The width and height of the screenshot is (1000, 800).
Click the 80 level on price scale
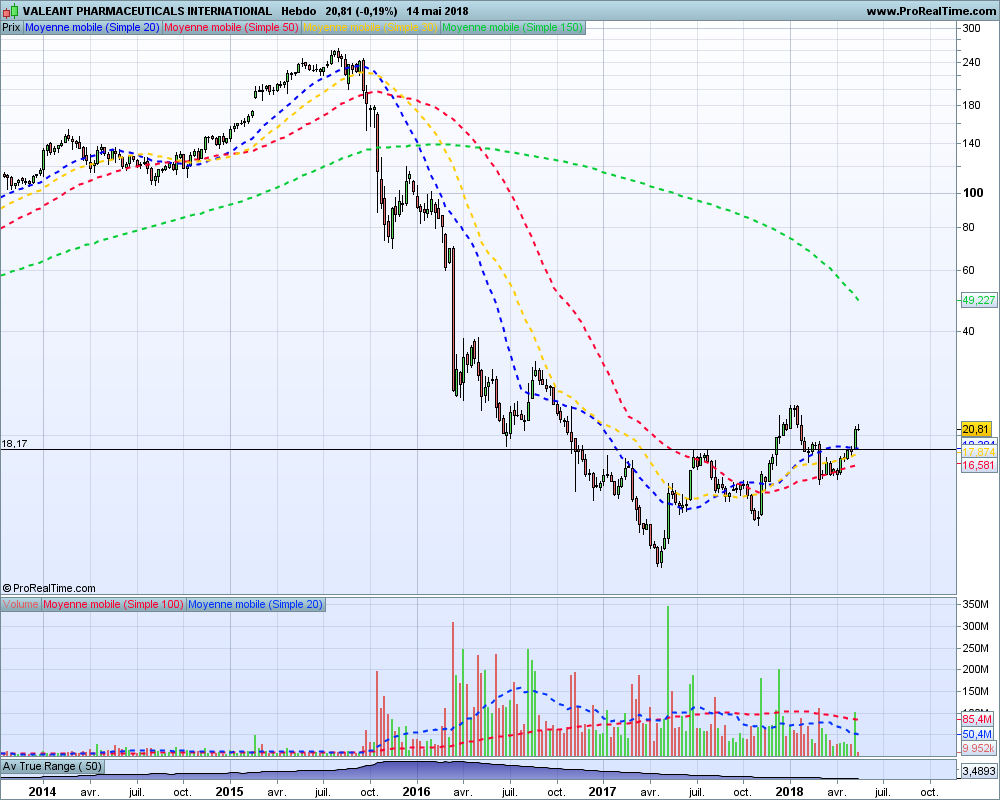968,227
